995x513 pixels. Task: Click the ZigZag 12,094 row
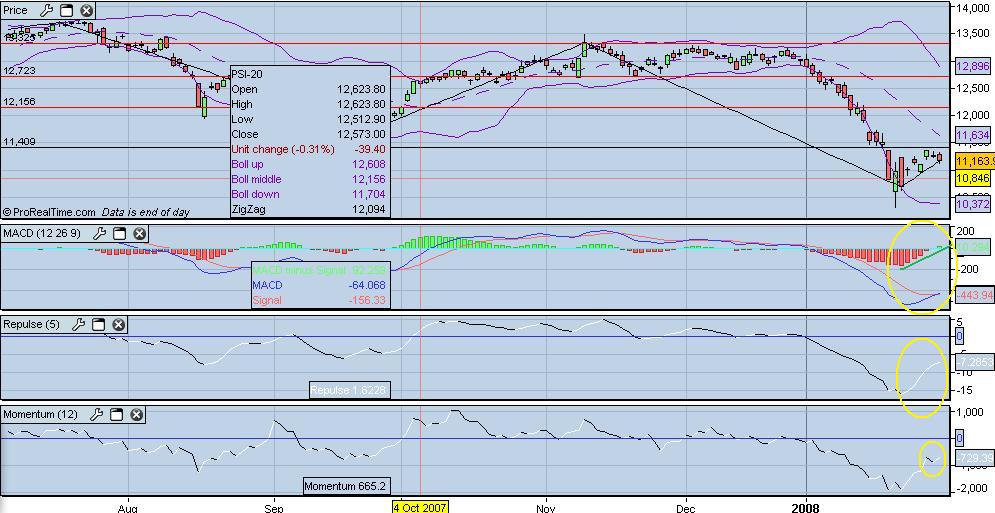[x=308, y=210]
